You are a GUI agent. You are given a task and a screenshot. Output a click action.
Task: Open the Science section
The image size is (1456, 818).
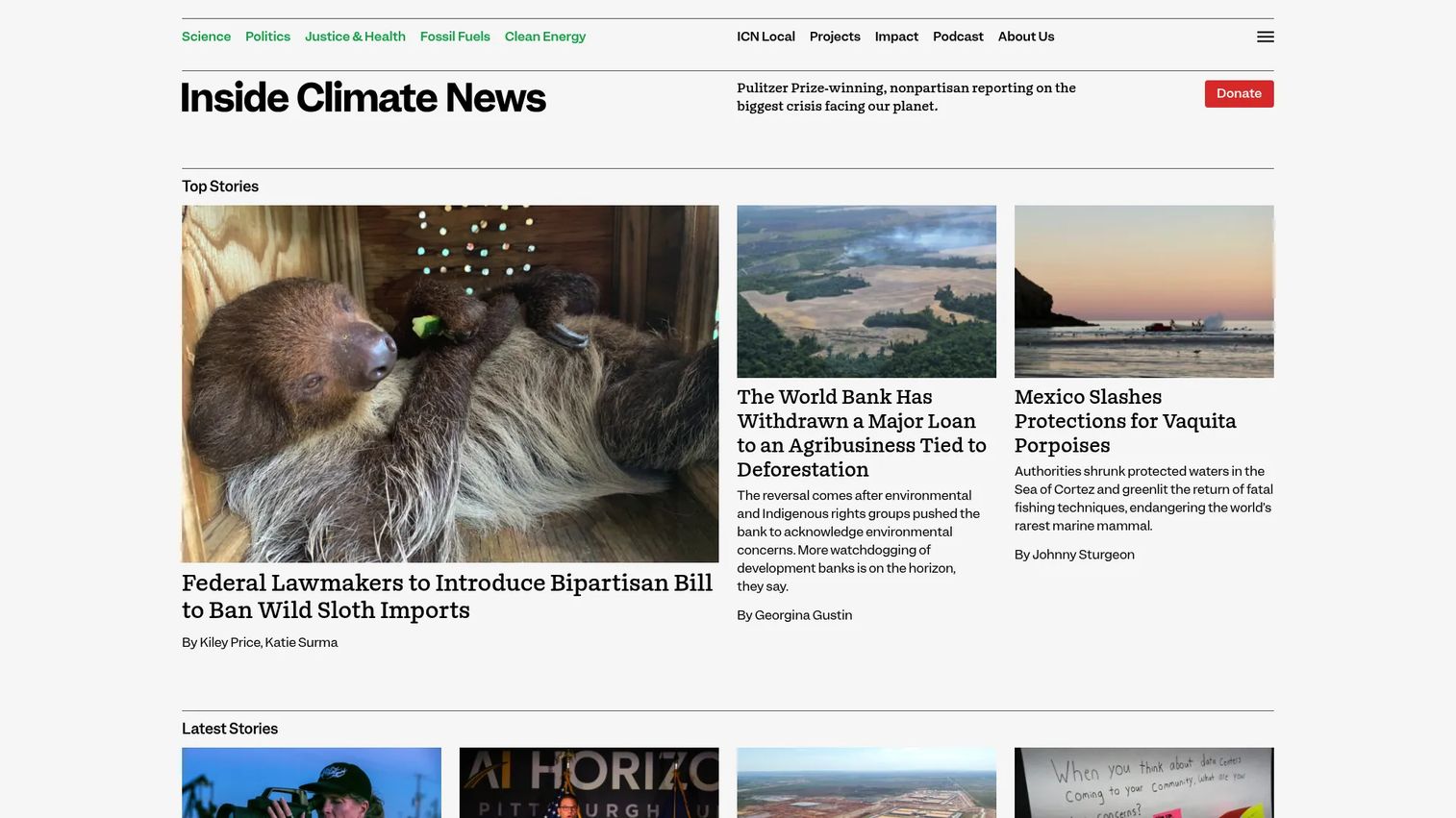tap(206, 37)
